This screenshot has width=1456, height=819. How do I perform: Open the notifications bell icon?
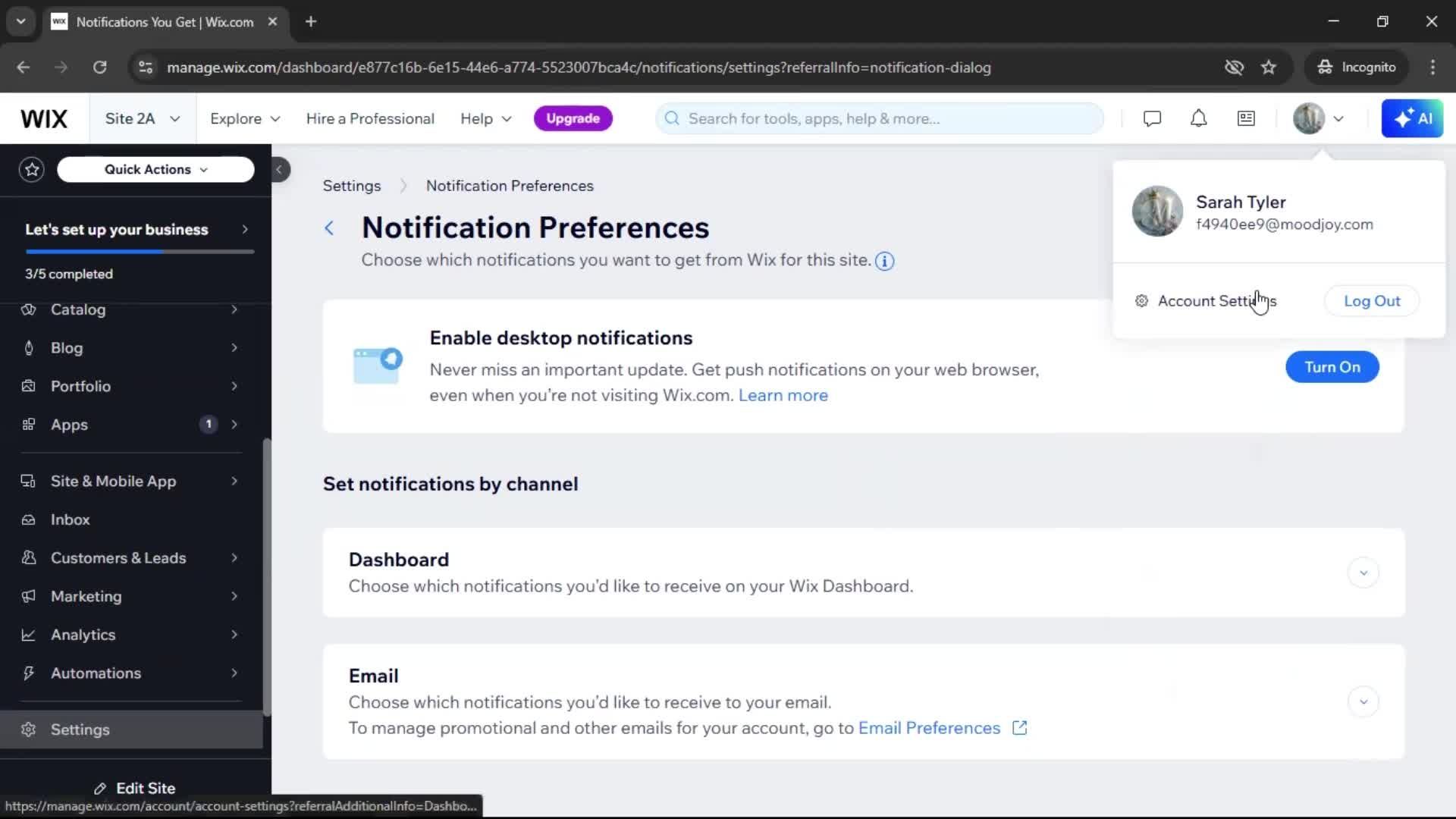coord(1198,119)
